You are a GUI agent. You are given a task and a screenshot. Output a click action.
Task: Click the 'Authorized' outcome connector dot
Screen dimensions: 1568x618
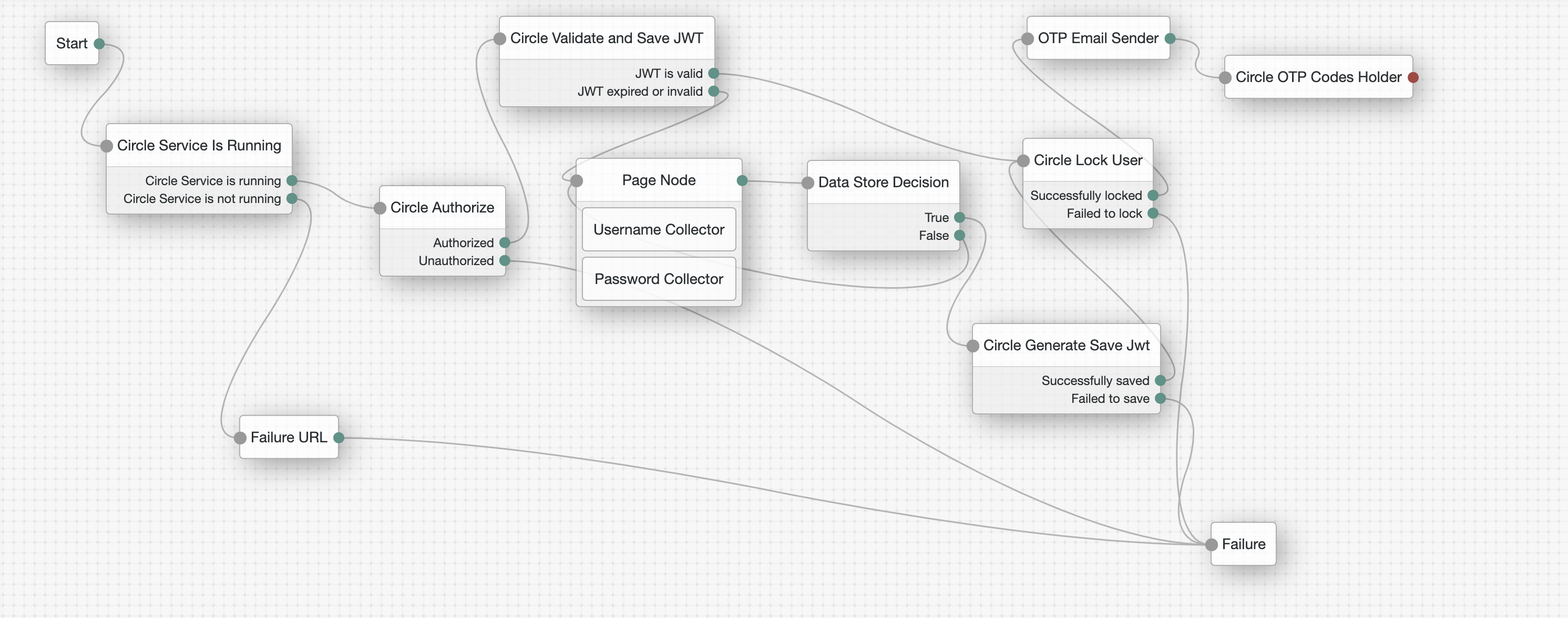(x=504, y=243)
